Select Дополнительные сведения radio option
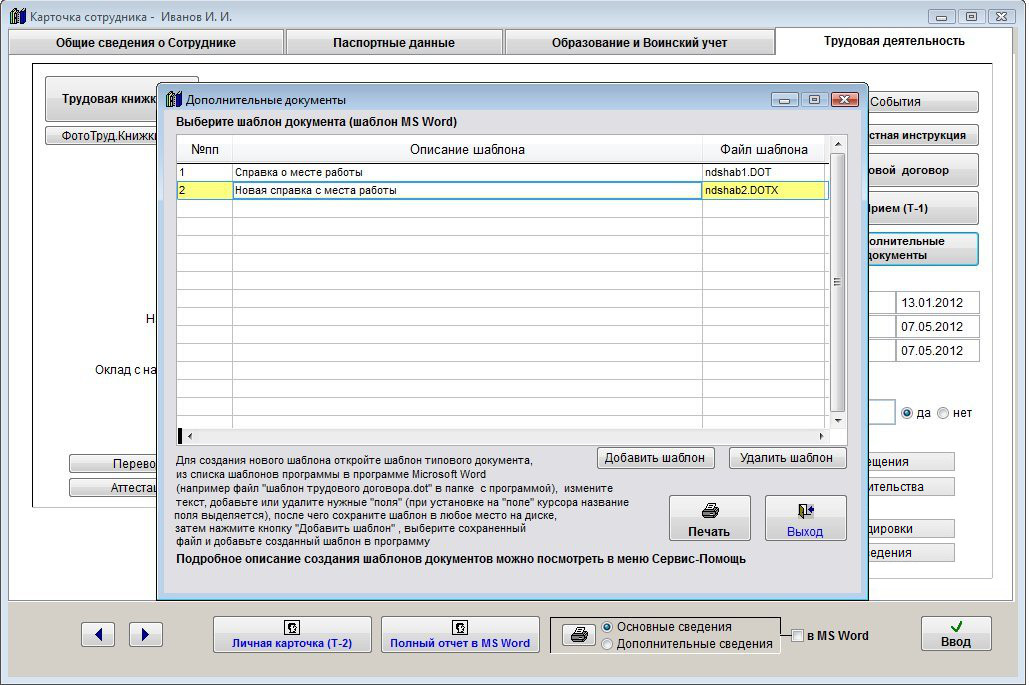The height and width of the screenshot is (685, 1029). 607,645
